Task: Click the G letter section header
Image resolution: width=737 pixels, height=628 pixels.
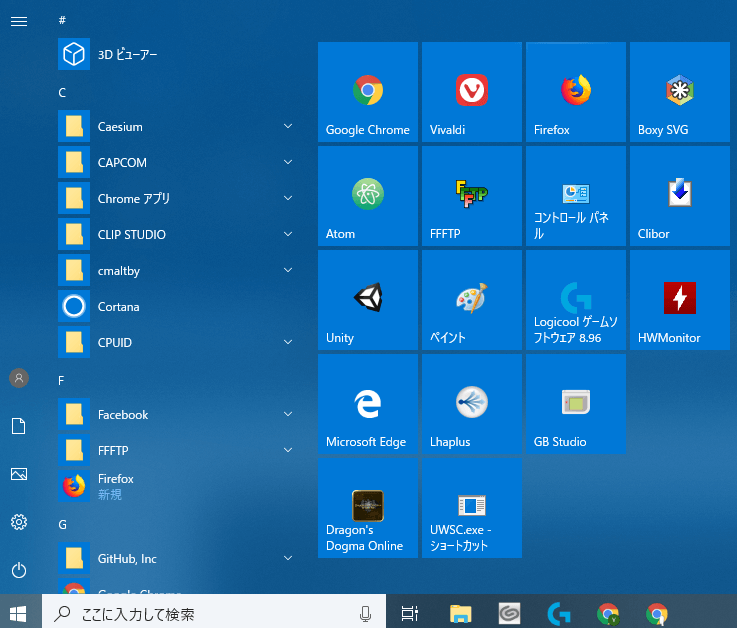Action: 63,525
